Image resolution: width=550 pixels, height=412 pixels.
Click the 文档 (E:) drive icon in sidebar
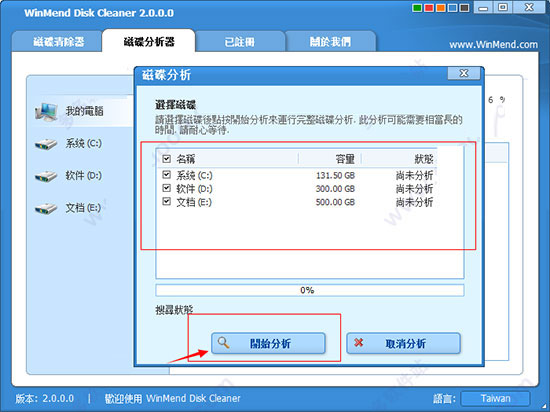pos(46,208)
